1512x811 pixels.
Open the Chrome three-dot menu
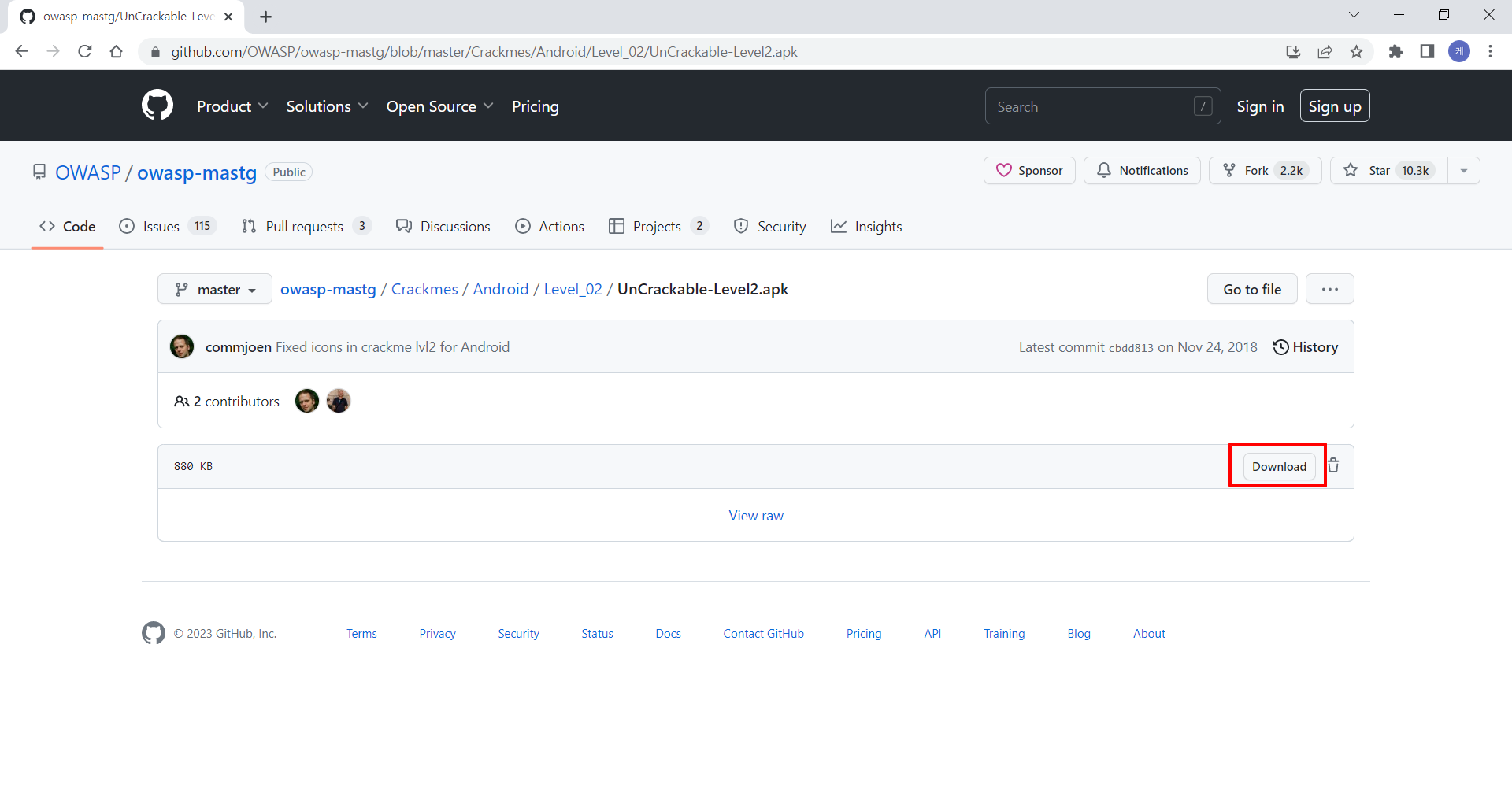(x=1490, y=51)
